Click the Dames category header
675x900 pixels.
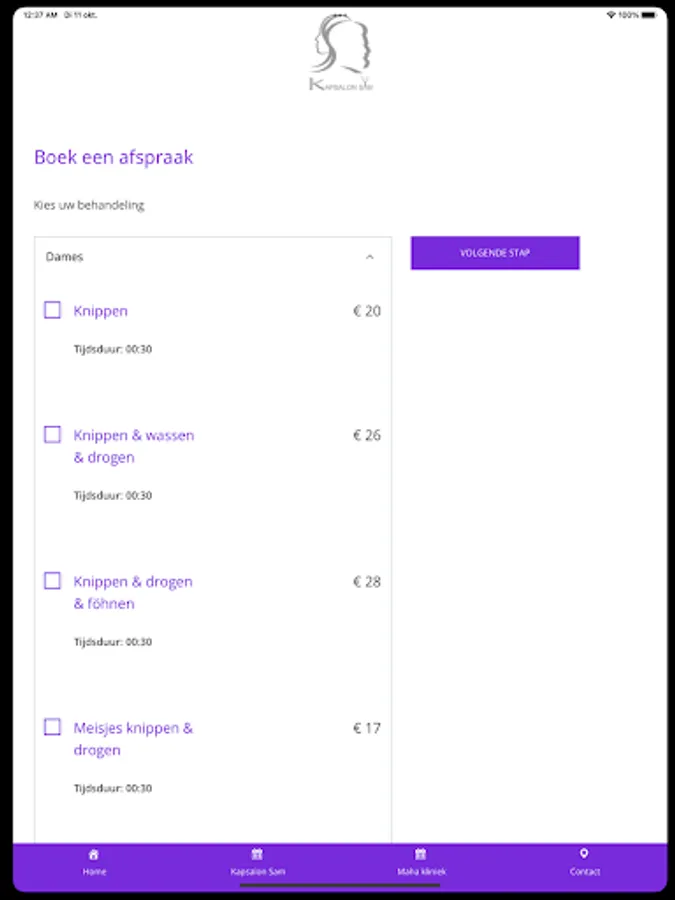213,257
